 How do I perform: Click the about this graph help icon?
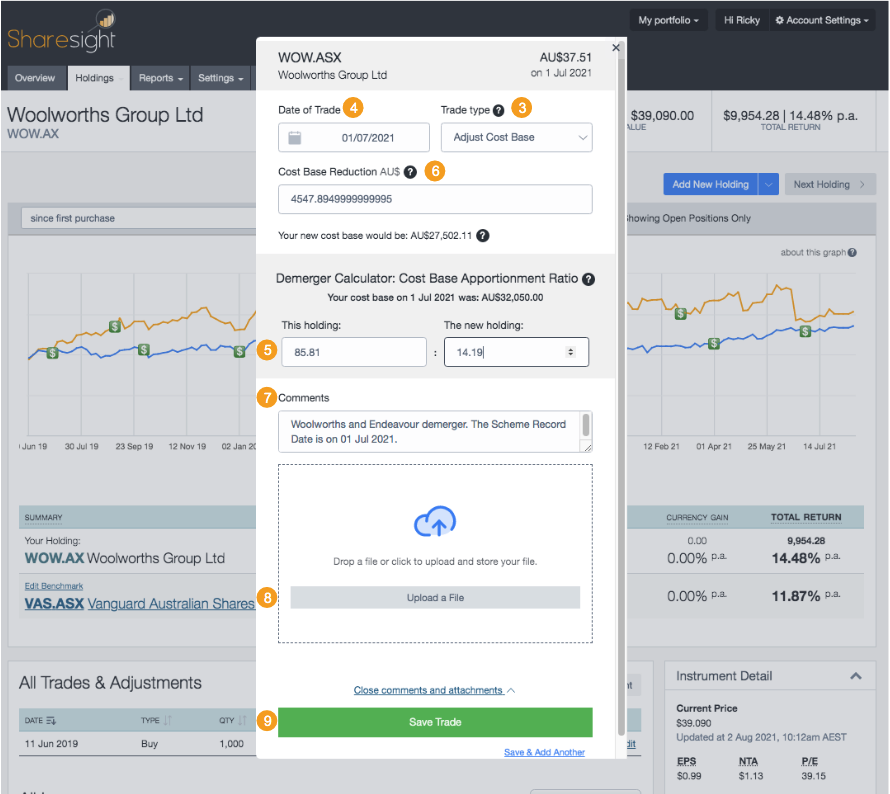[853, 253]
